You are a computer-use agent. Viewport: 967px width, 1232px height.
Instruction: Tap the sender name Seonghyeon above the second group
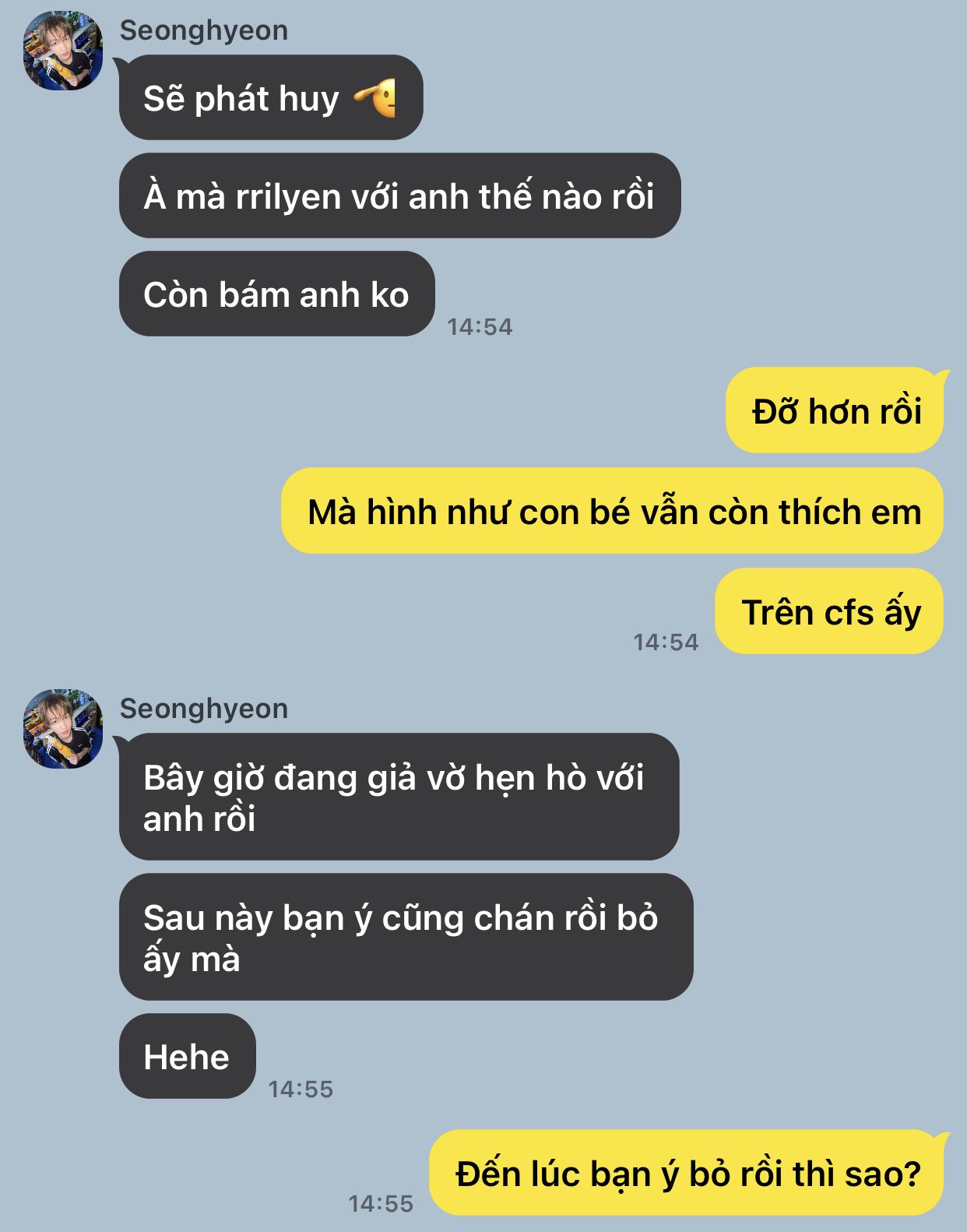pos(204,709)
